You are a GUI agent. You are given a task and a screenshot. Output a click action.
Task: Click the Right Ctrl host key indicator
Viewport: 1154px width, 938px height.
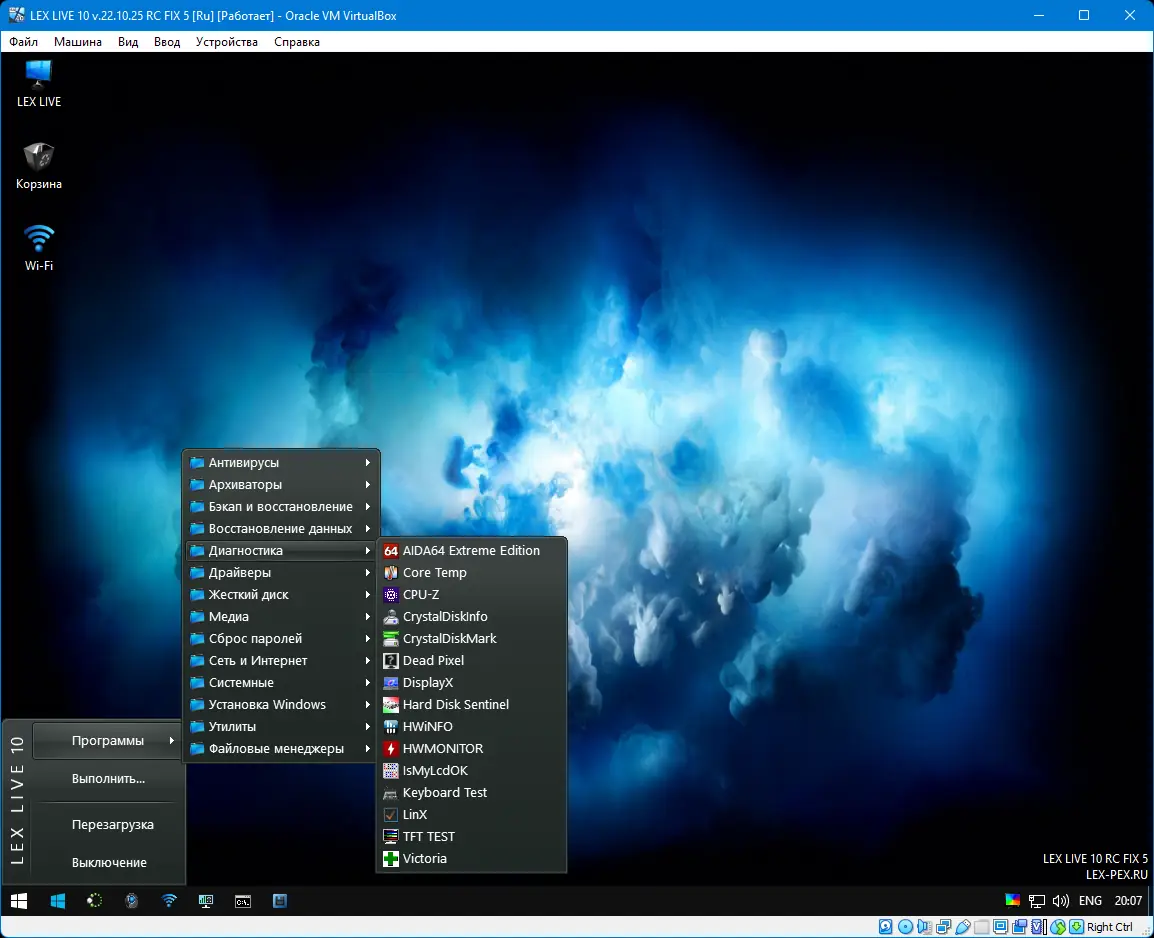point(1110,927)
